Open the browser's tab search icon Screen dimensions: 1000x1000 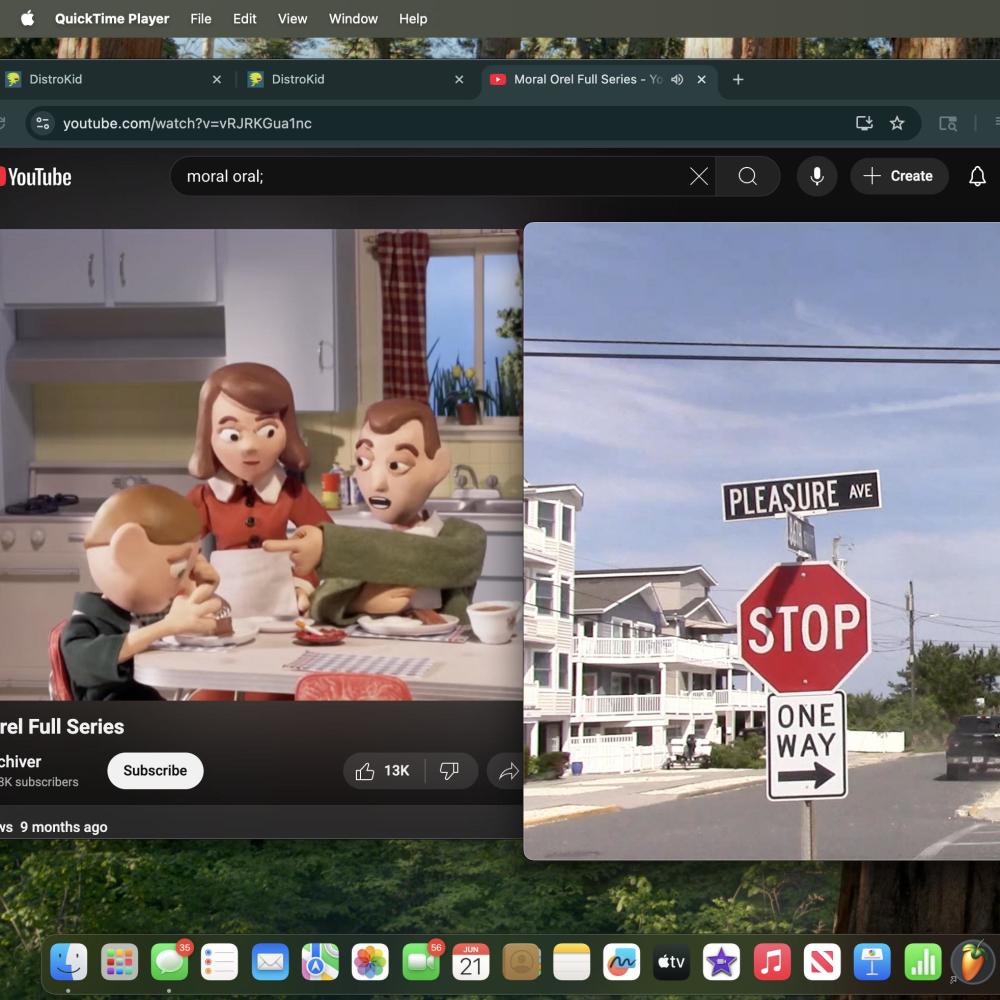[948, 123]
